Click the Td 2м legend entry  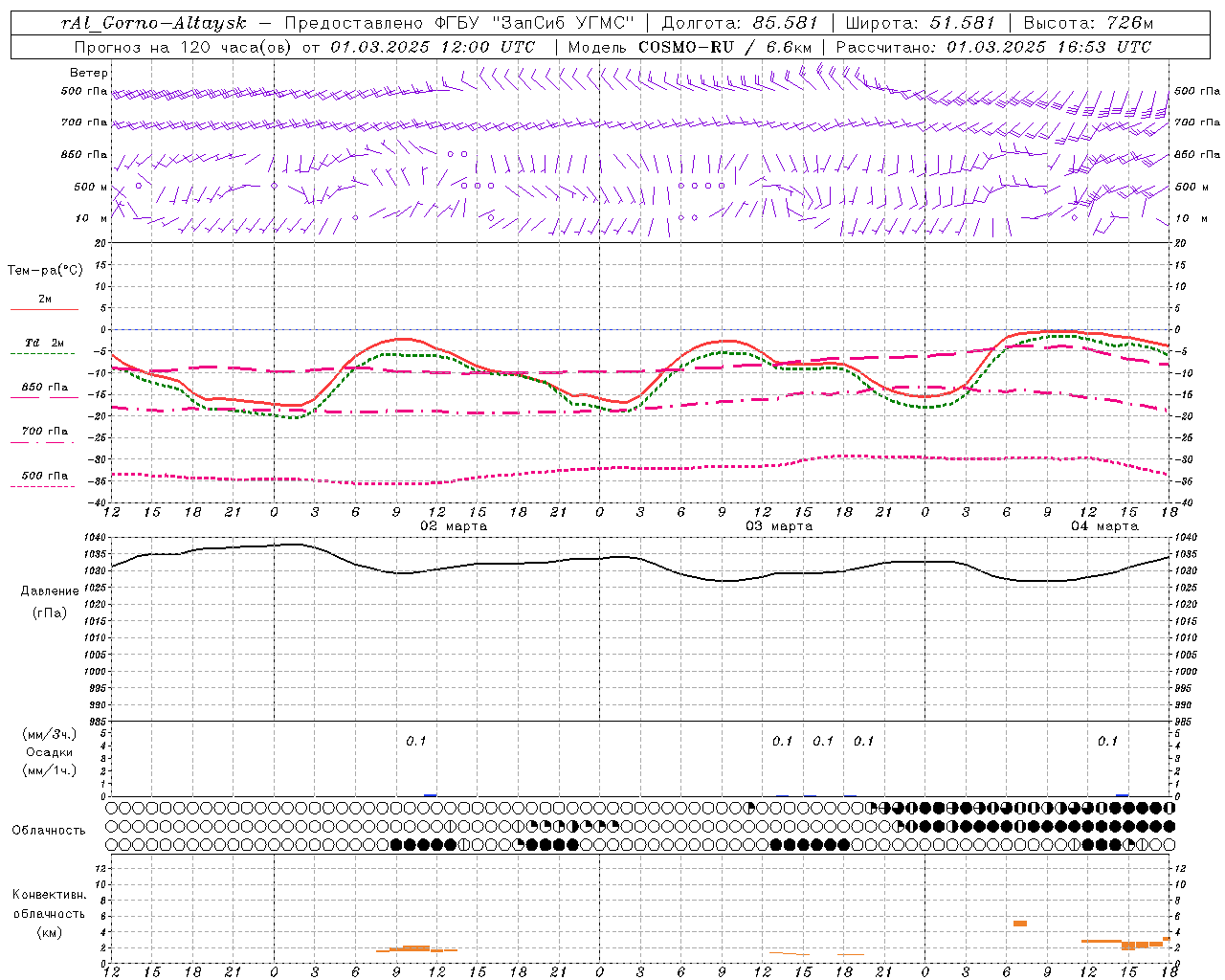click(x=45, y=343)
